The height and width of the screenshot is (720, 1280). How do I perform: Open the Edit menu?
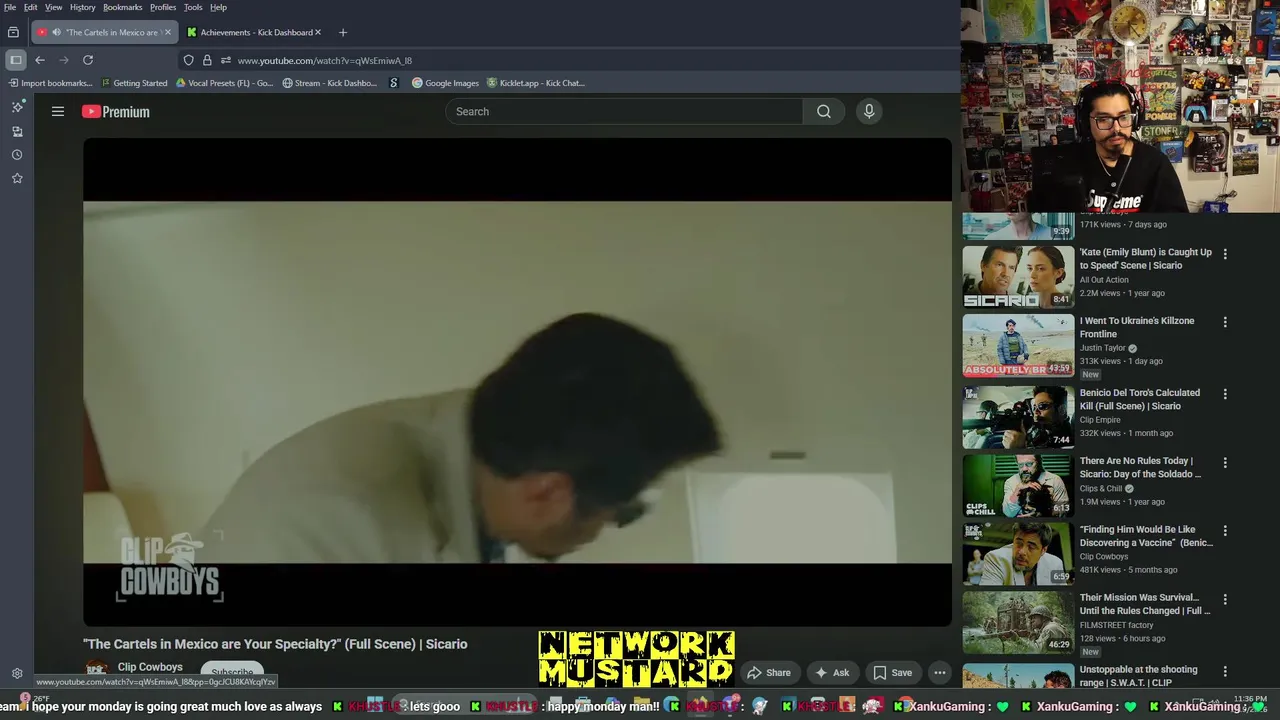click(x=31, y=7)
